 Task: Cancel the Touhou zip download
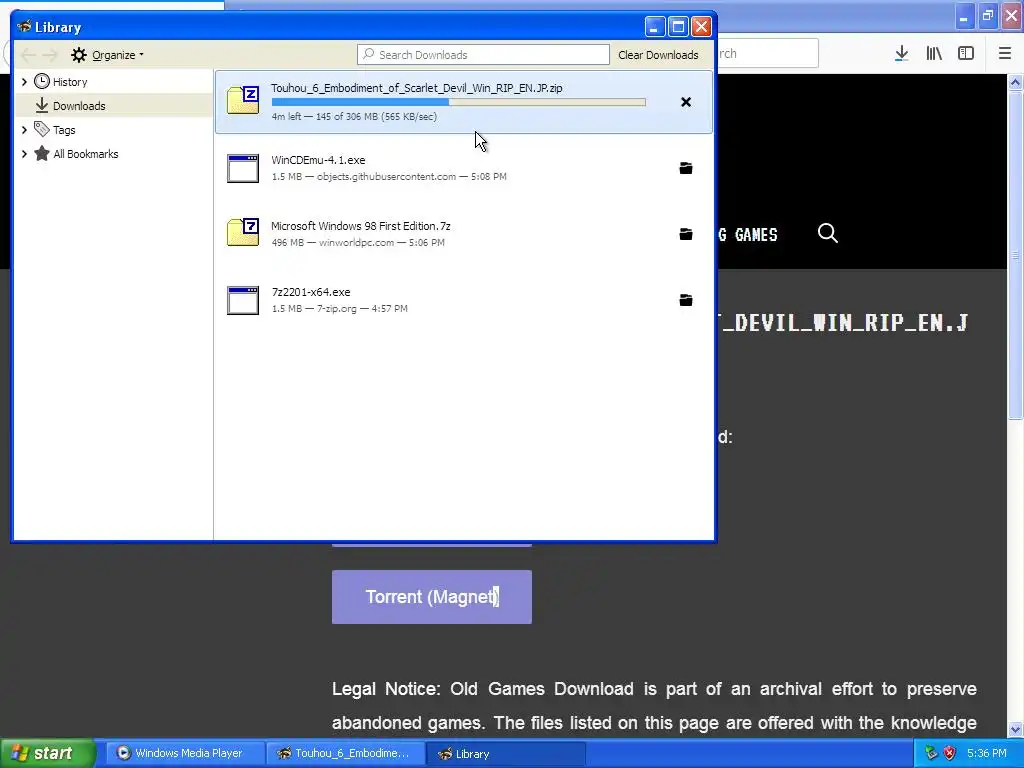point(686,102)
